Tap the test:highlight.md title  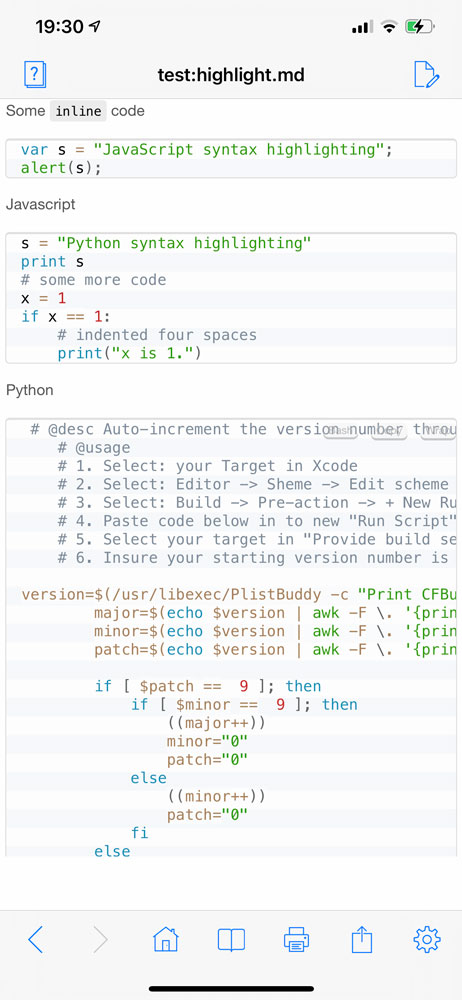point(231,76)
